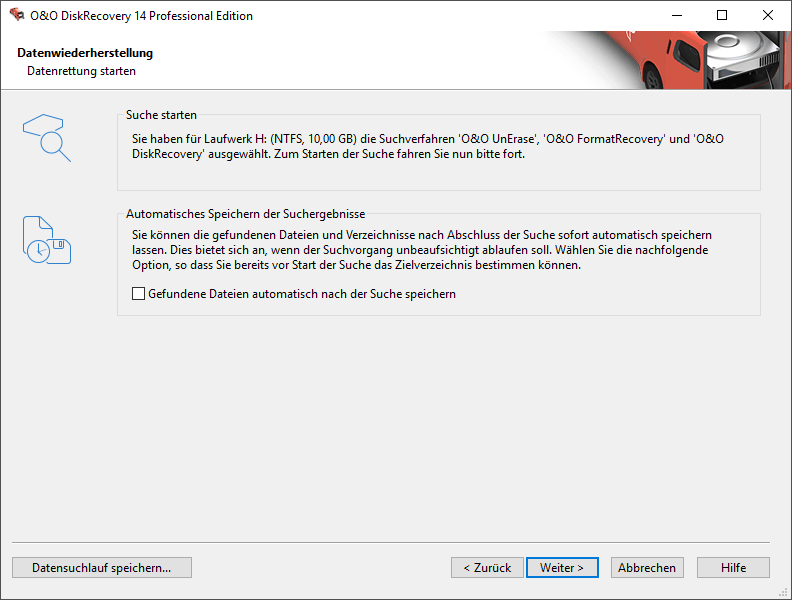Click the auto-save document clock icon
Screen dimensions: 792x600
point(47,240)
